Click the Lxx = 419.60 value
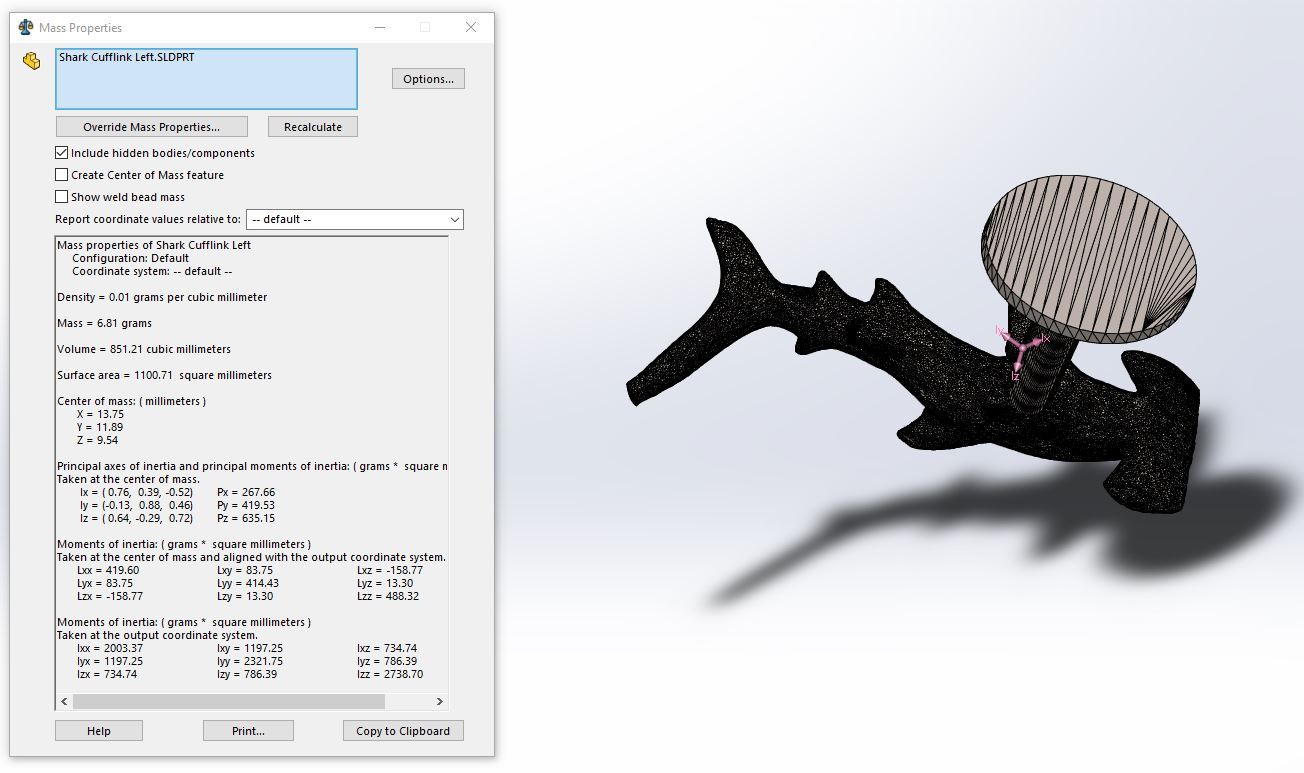Screen dimensions: 1304x773 108,570
